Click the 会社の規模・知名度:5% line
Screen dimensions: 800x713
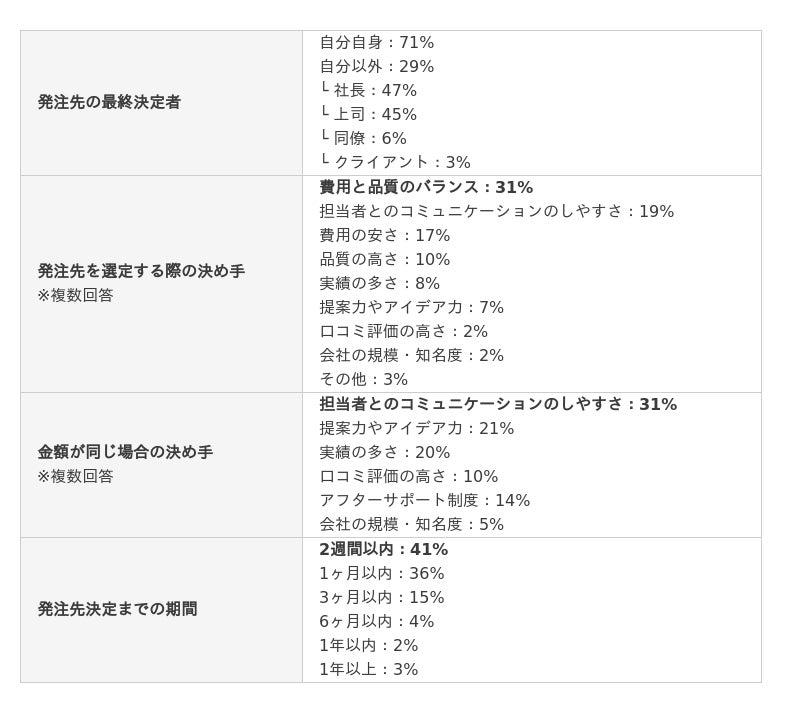(412, 524)
